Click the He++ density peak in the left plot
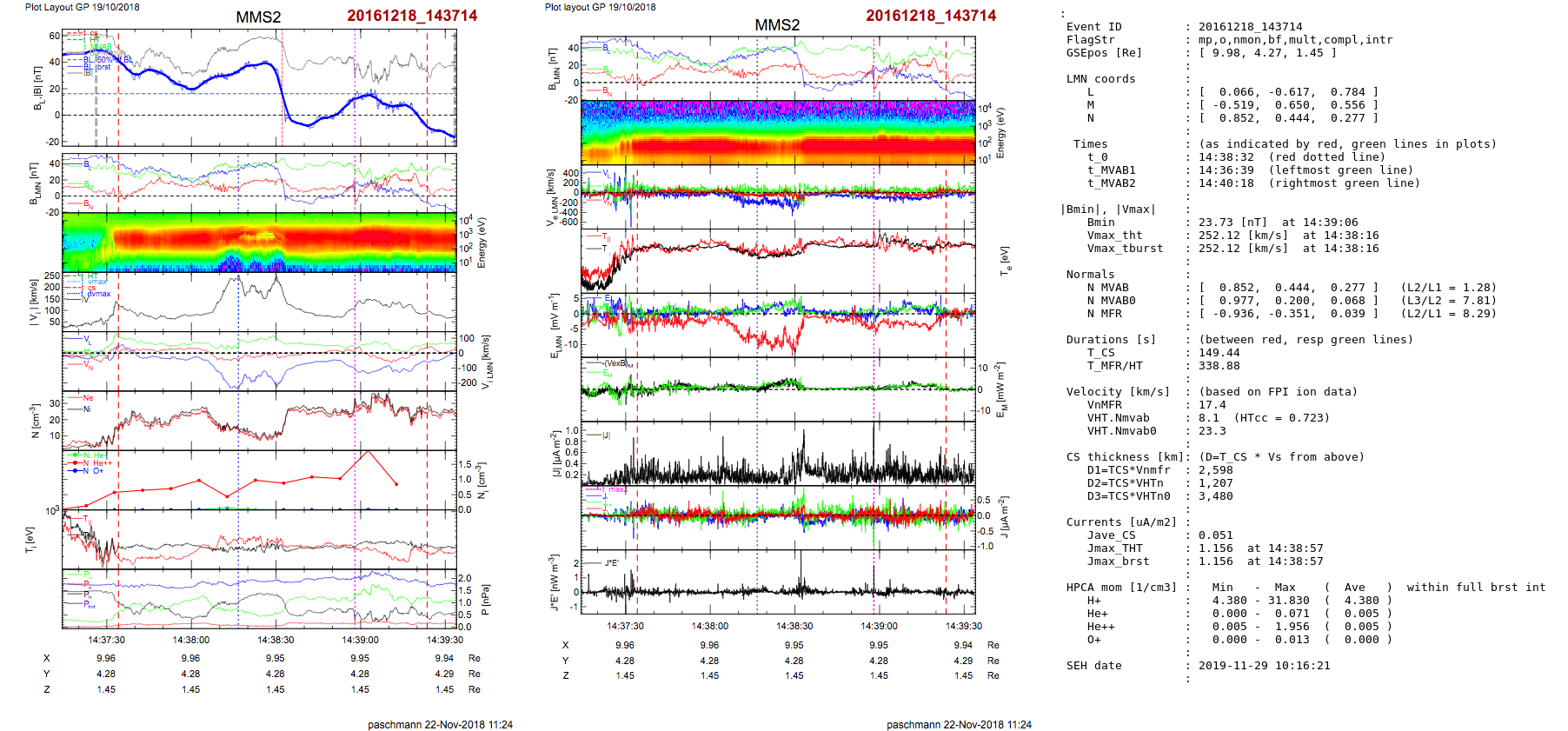1568x731 pixels. (369, 451)
